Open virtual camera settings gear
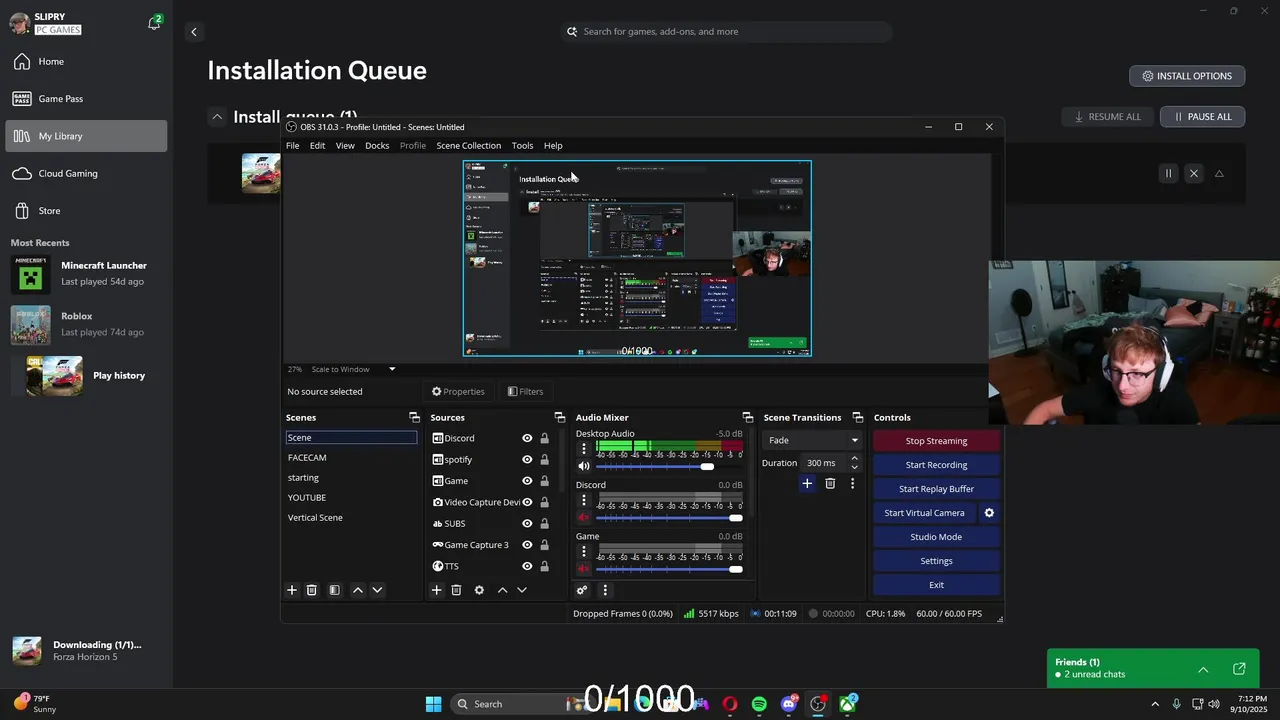This screenshot has width=1280, height=720. [989, 513]
